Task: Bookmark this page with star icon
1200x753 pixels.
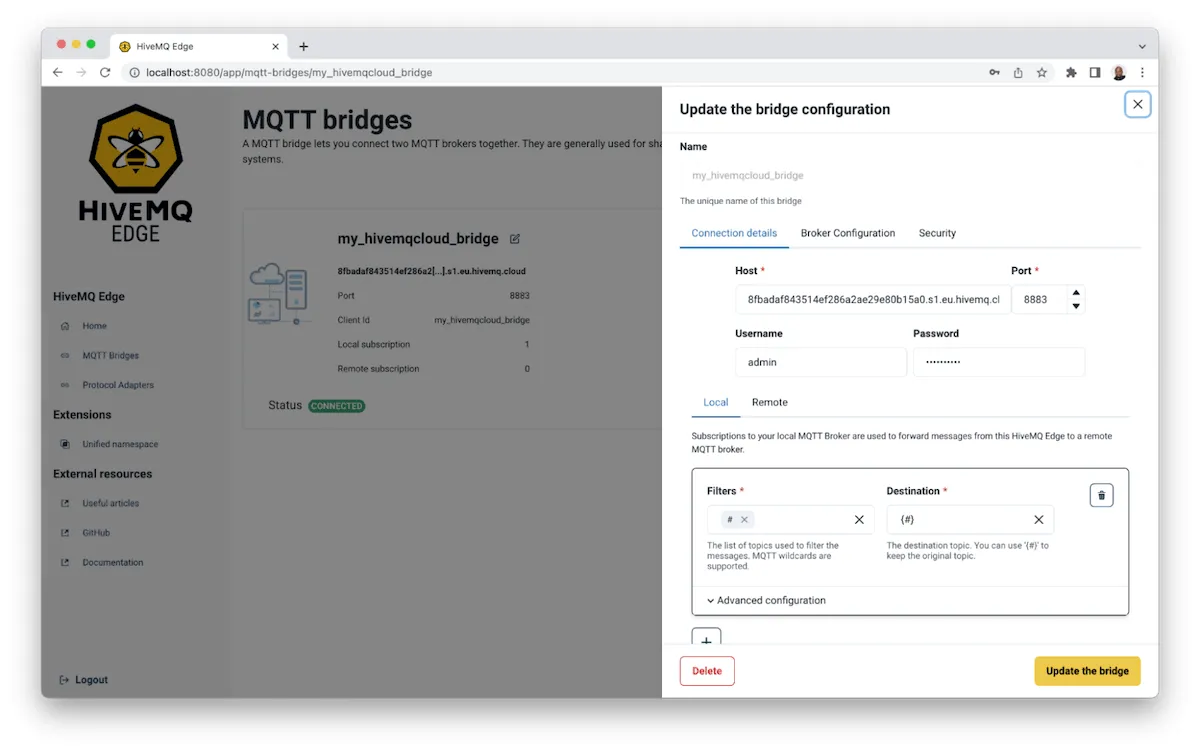Action: pyautogui.click(x=1042, y=72)
